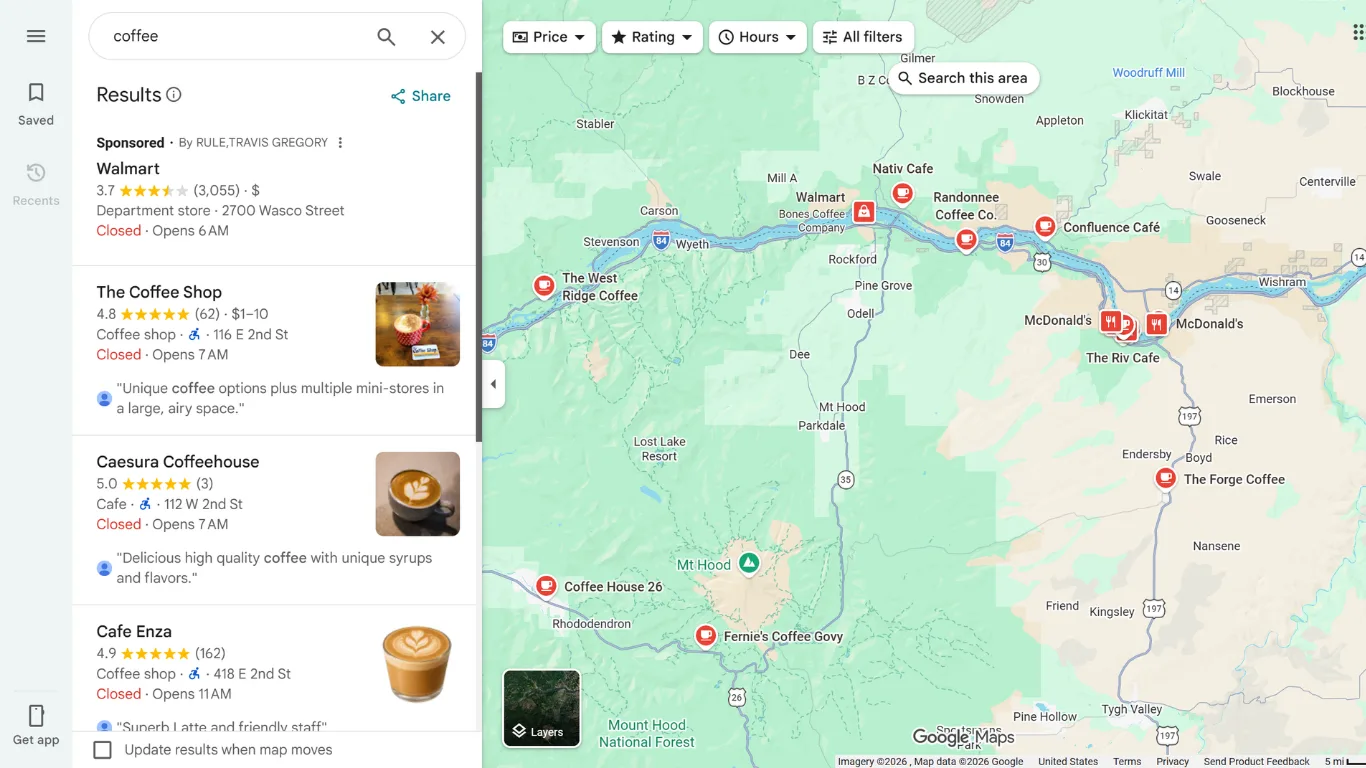Viewport: 1366px width, 768px height.
Task: Clear the coffee search with X
Action: tap(438, 37)
